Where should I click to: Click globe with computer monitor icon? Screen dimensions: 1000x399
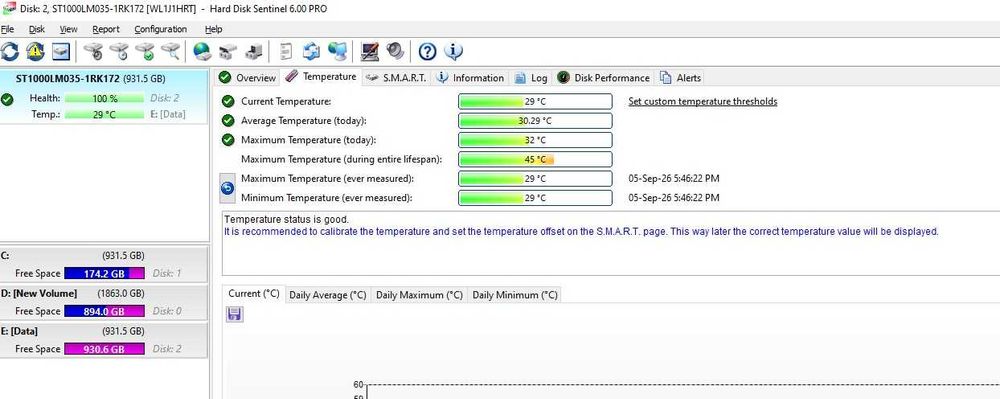tap(337, 51)
